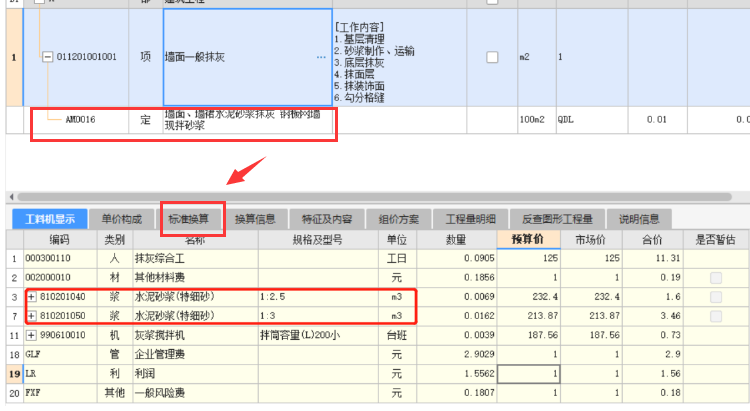The width and height of the screenshot is (750, 411).
Task: Click the 100m2 unit cell
Action: pos(536,120)
